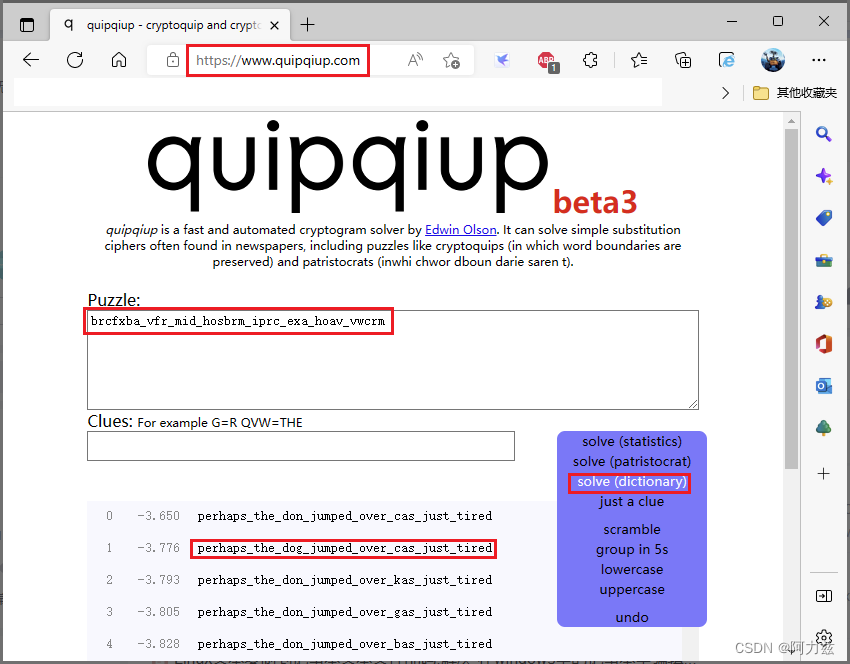
Task: Convert puzzle text to lowercase
Action: point(632,570)
